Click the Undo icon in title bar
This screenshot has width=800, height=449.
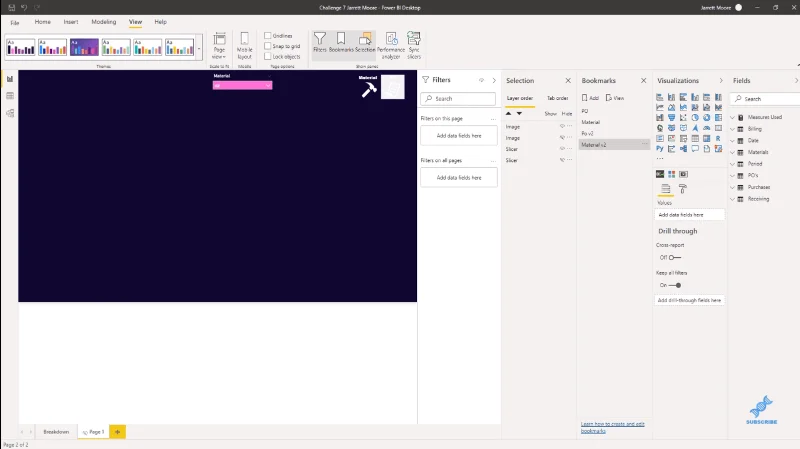click(x=24, y=7)
